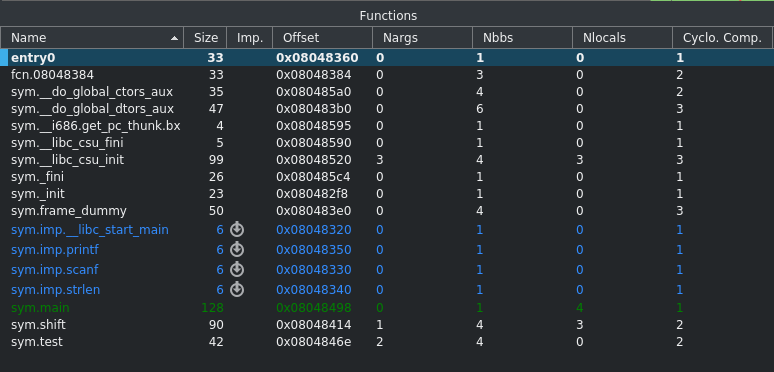Click import icon in sym.imp.printf row
The height and width of the screenshot is (372, 774).
click(x=237, y=250)
